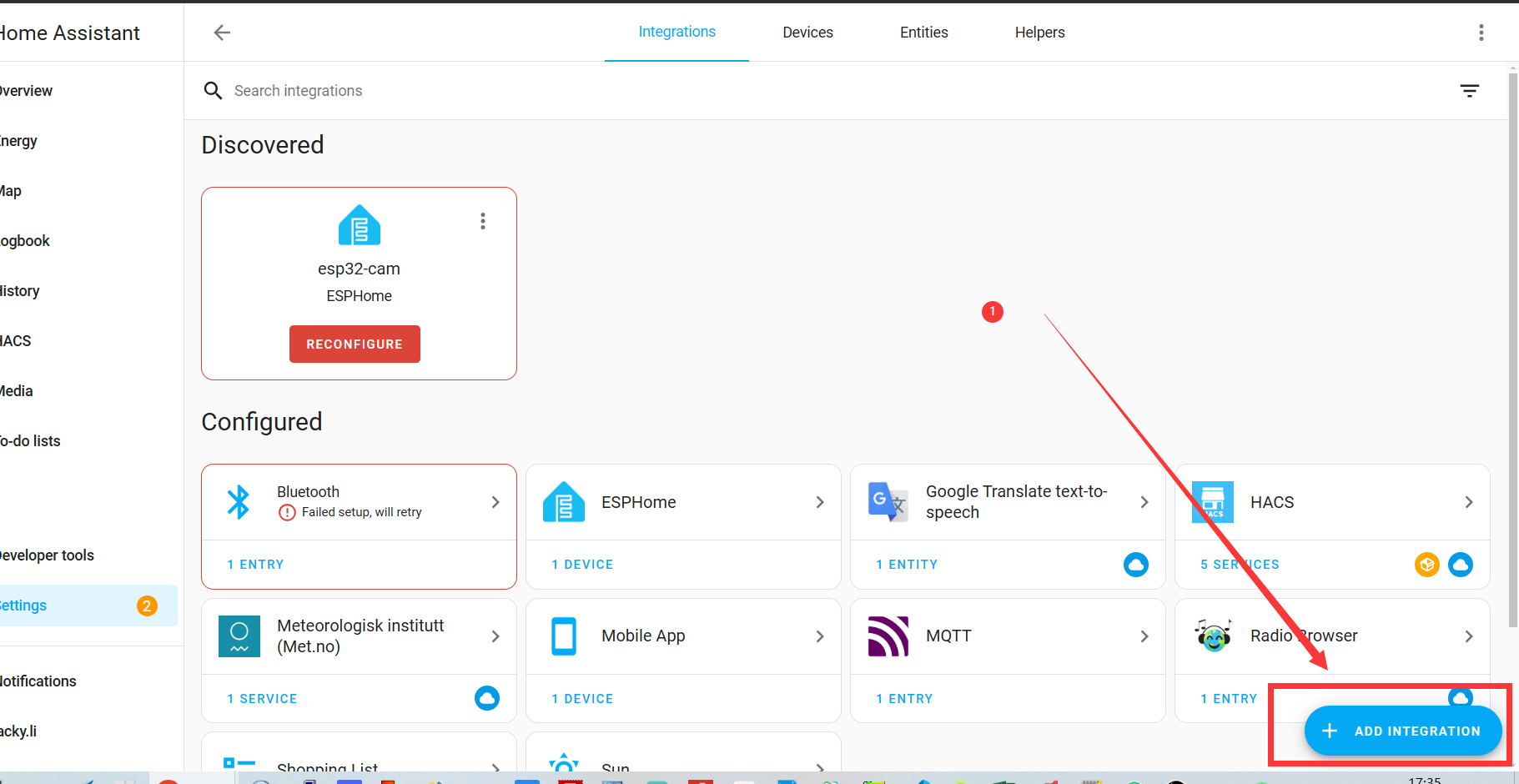1519x784 pixels.
Task: Switch to the Entities tab
Action: pyautogui.click(x=923, y=33)
